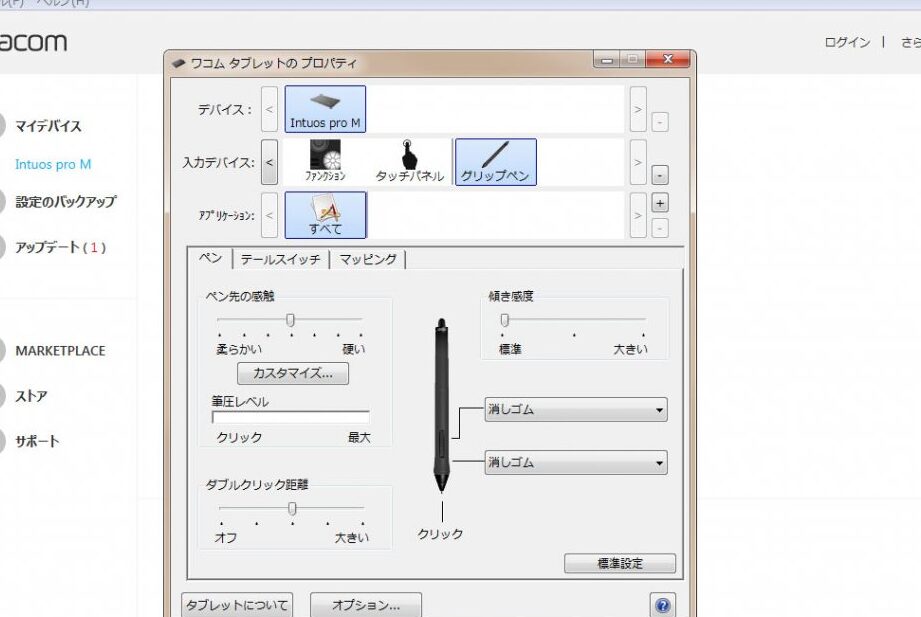Click the ダブルクリック距離 slider thumb

[292, 508]
